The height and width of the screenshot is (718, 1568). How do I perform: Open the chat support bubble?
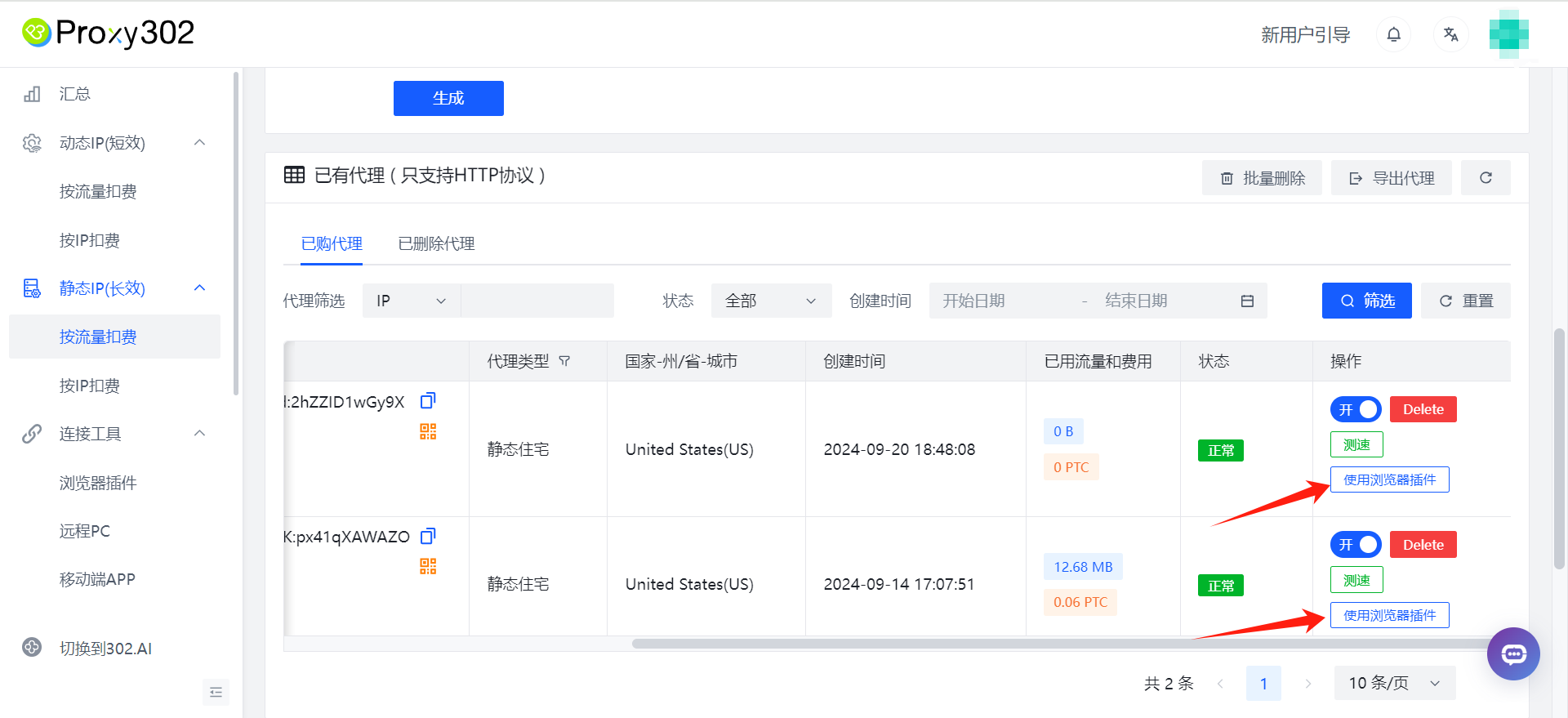1513,653
